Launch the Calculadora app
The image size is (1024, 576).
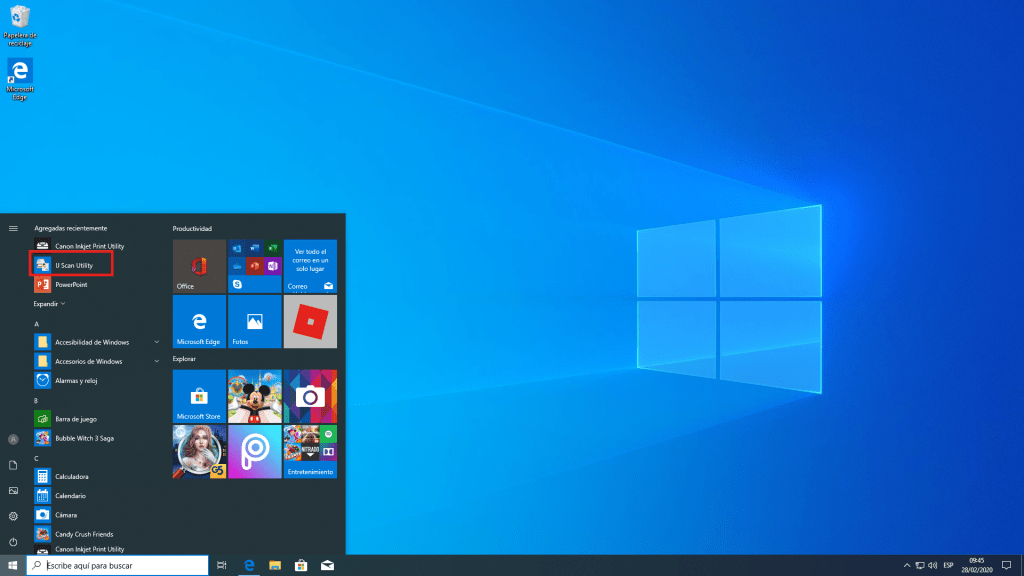click(x=71, y=477)
